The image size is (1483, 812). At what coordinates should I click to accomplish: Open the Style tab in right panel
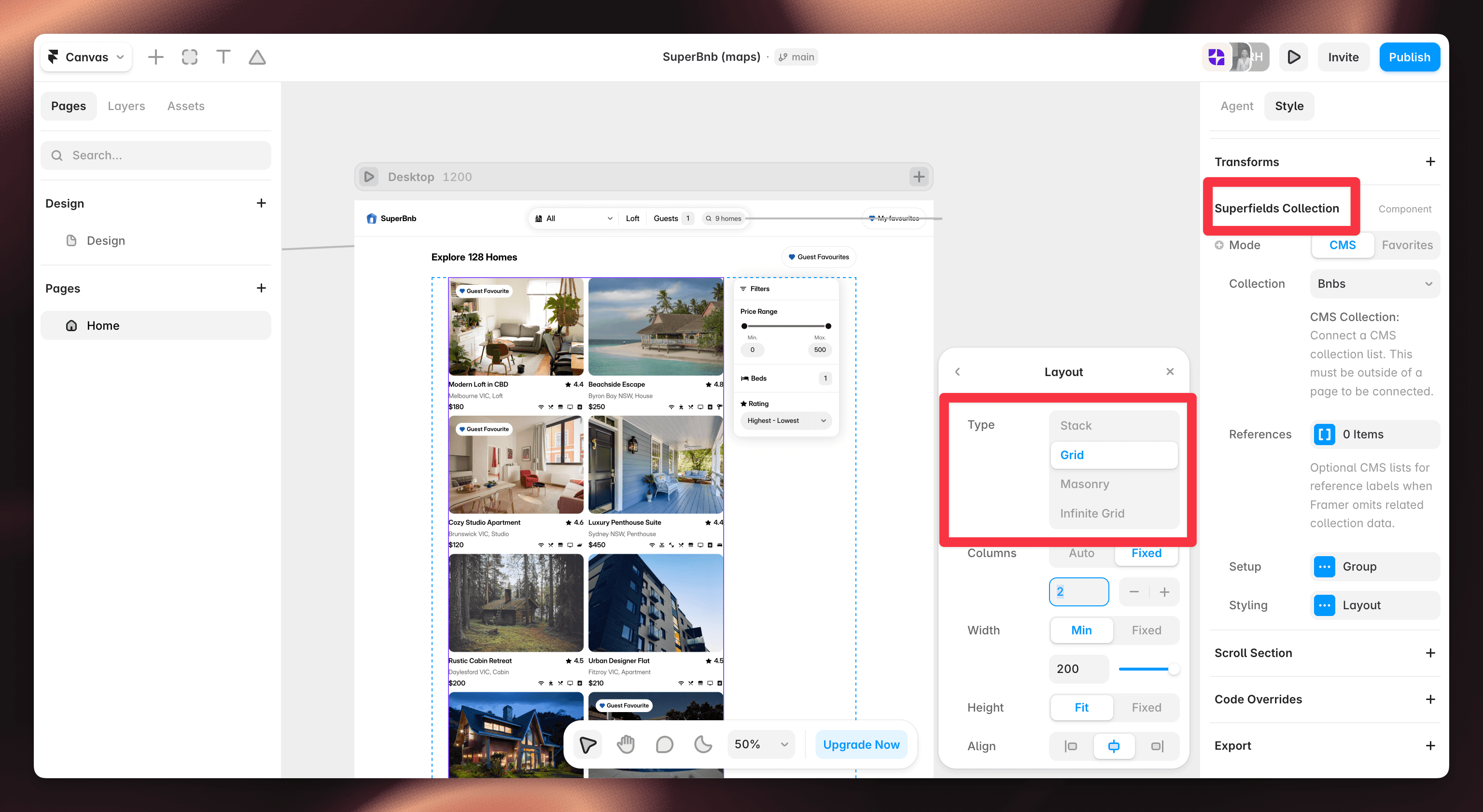1289,106
